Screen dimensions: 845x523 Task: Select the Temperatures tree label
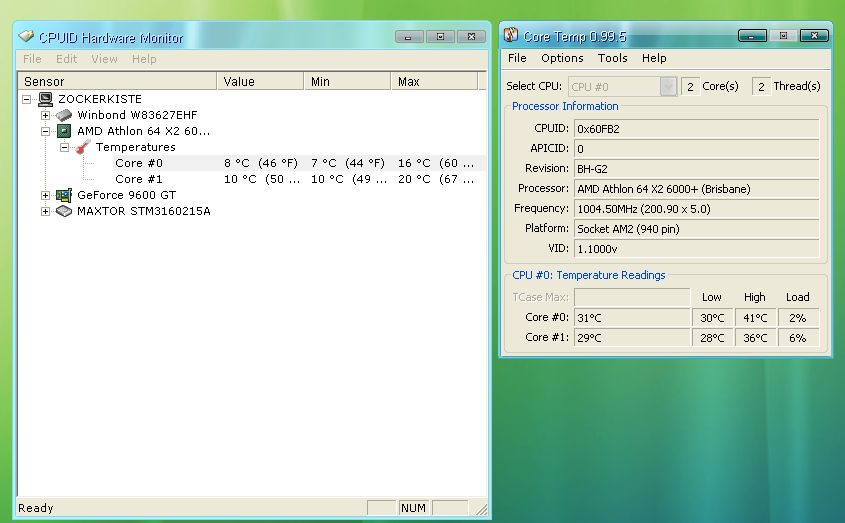pyautogui.click(x=135, y=147)
